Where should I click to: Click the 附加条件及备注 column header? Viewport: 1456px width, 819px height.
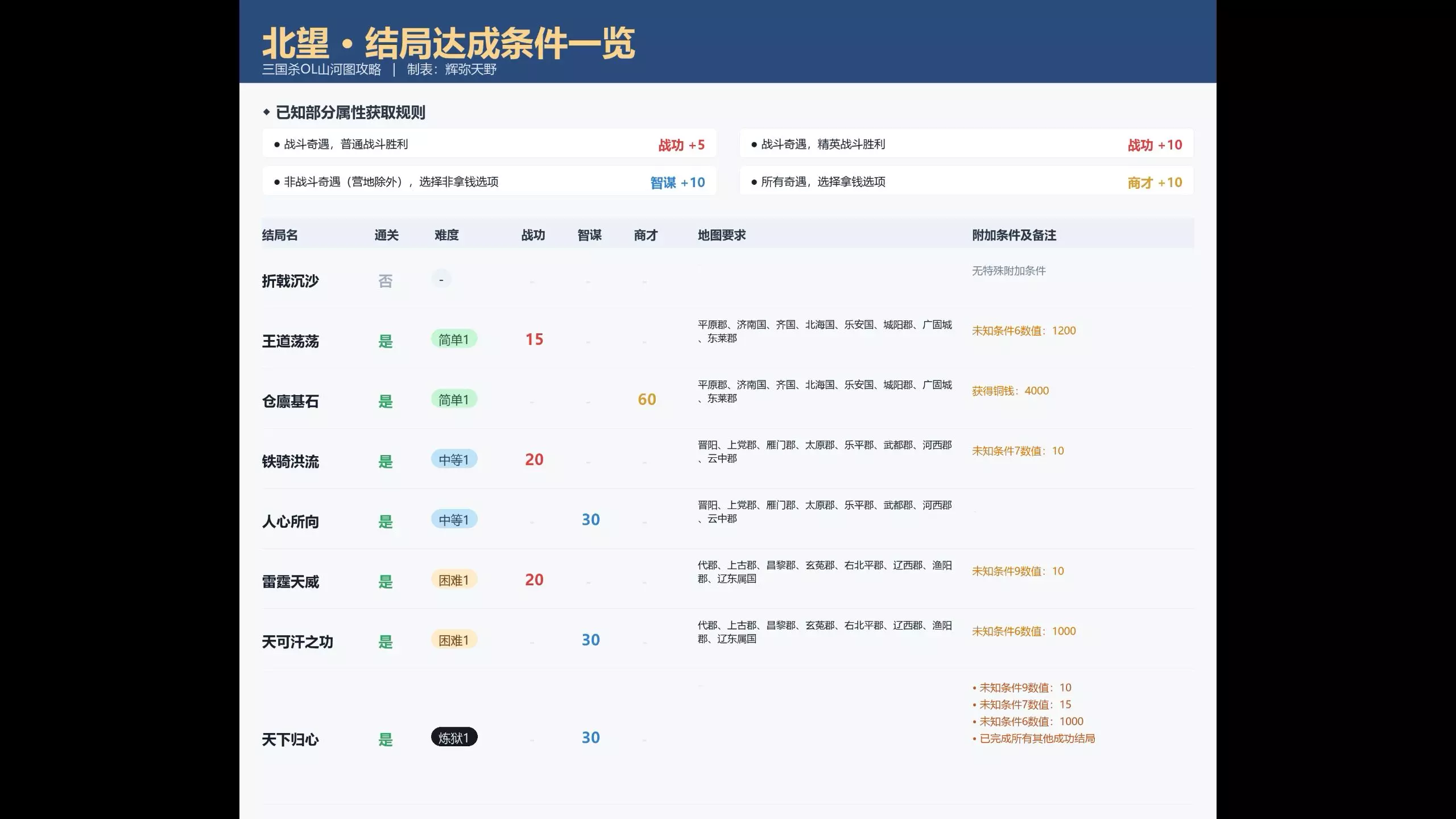pos(1014,235)
